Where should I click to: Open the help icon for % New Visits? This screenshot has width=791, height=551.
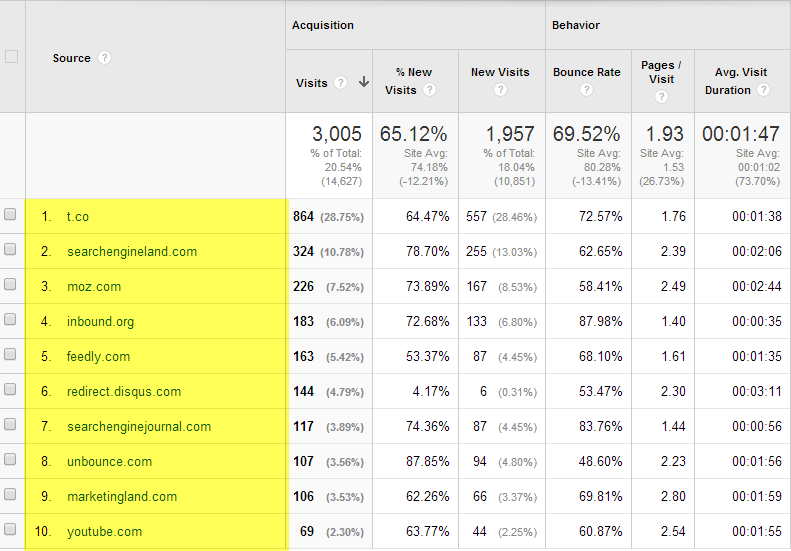pos(429,90)
